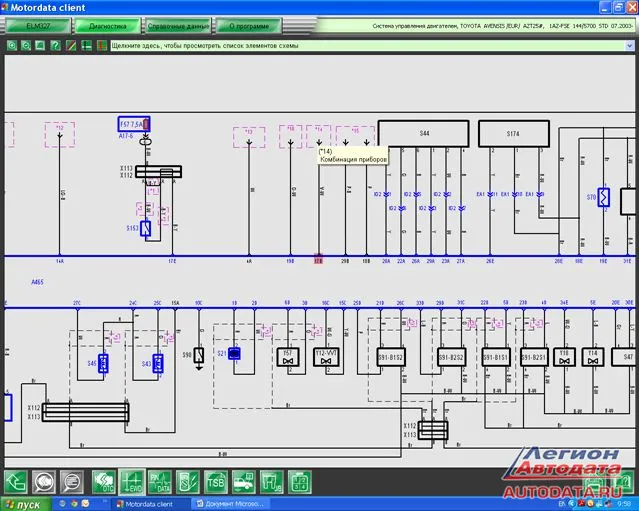The width and height of the screenshot is (639, 511).
Task: Select the S91-B1S1 oxygen sensor box
Action: 496,357
